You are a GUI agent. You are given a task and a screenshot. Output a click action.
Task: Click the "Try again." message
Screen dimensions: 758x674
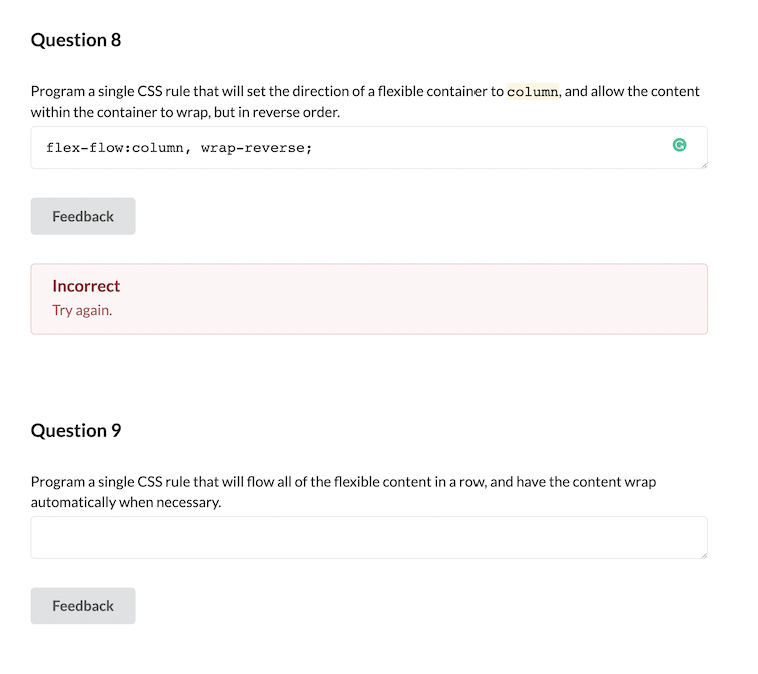point(82,310)
